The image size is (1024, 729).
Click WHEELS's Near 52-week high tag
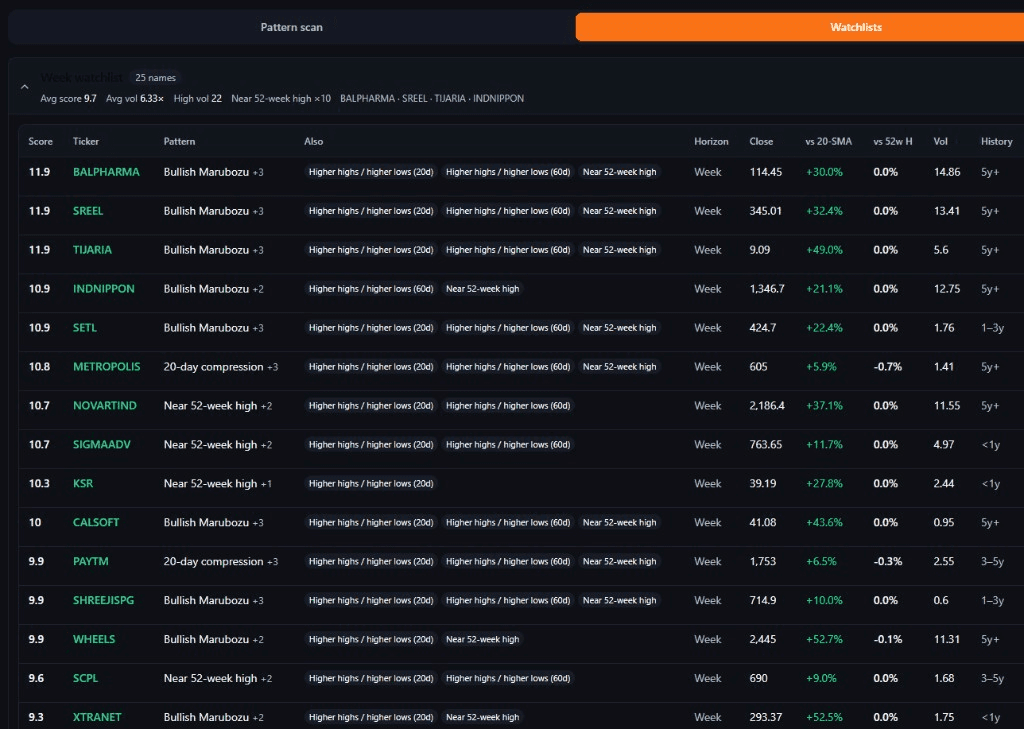[x=482, y=639]
